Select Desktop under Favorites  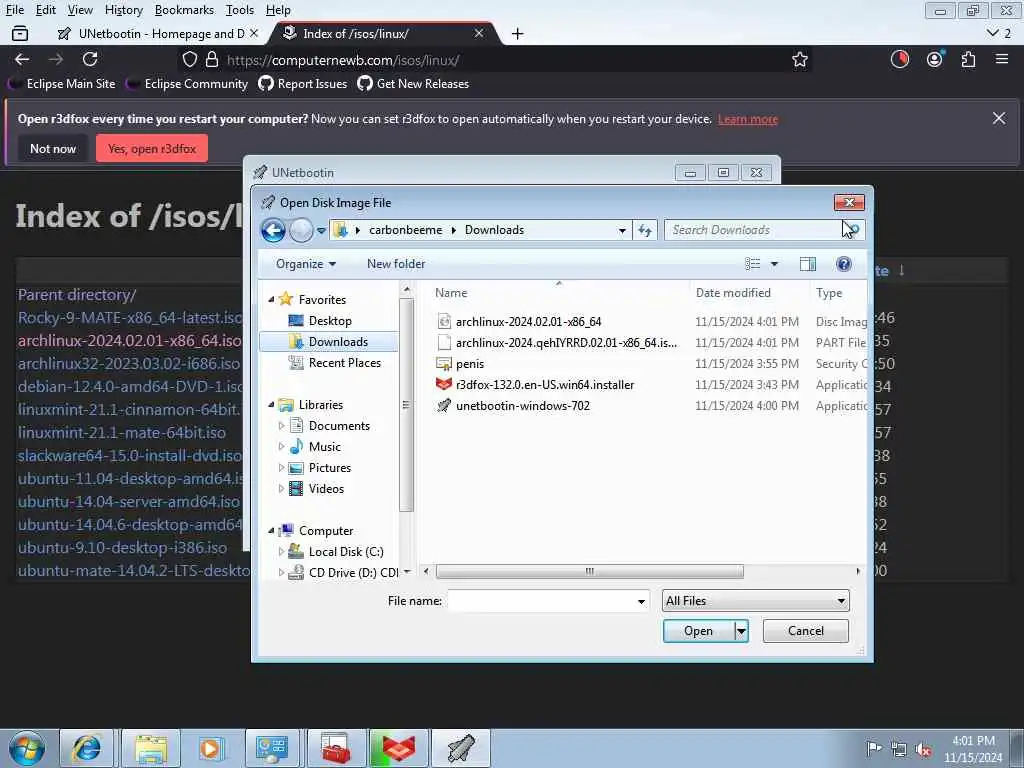(330, 321)
